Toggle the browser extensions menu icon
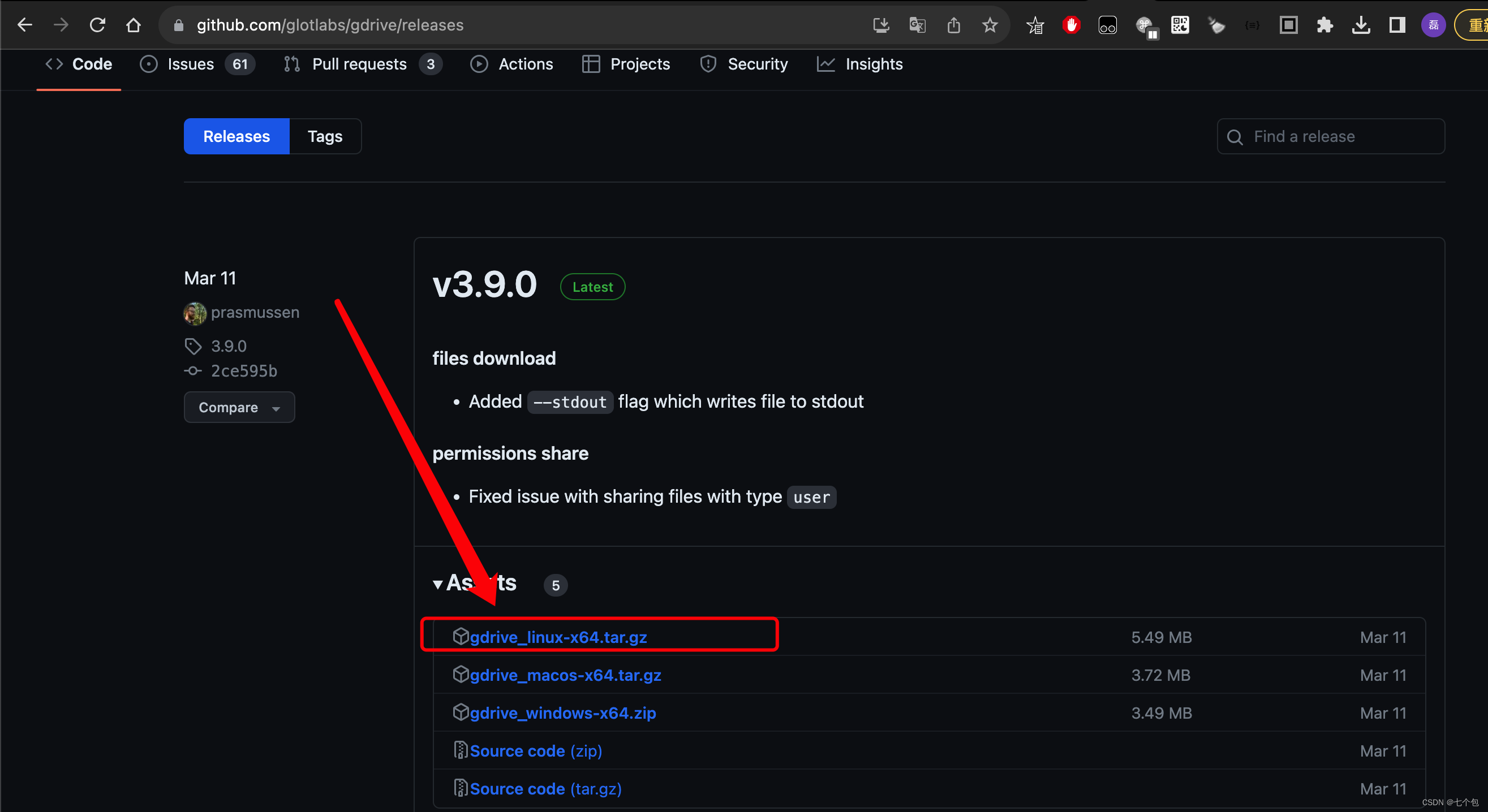The width and height of the screenshot is (1488, 812). (x=1326, y=25)
